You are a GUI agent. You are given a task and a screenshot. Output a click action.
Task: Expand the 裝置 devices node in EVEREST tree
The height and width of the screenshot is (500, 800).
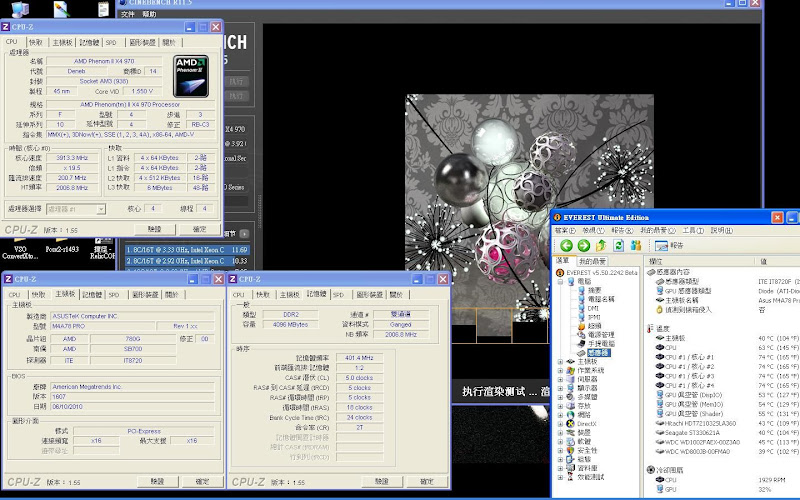point(560,433)
